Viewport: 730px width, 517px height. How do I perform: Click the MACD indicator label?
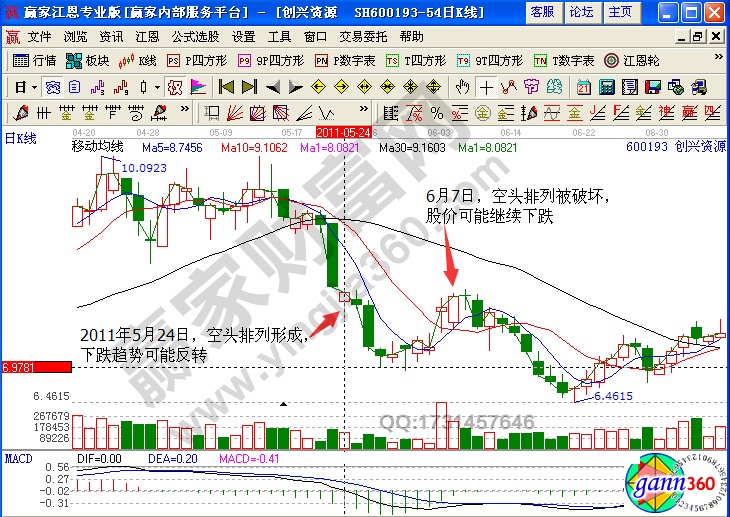(19, 459)
